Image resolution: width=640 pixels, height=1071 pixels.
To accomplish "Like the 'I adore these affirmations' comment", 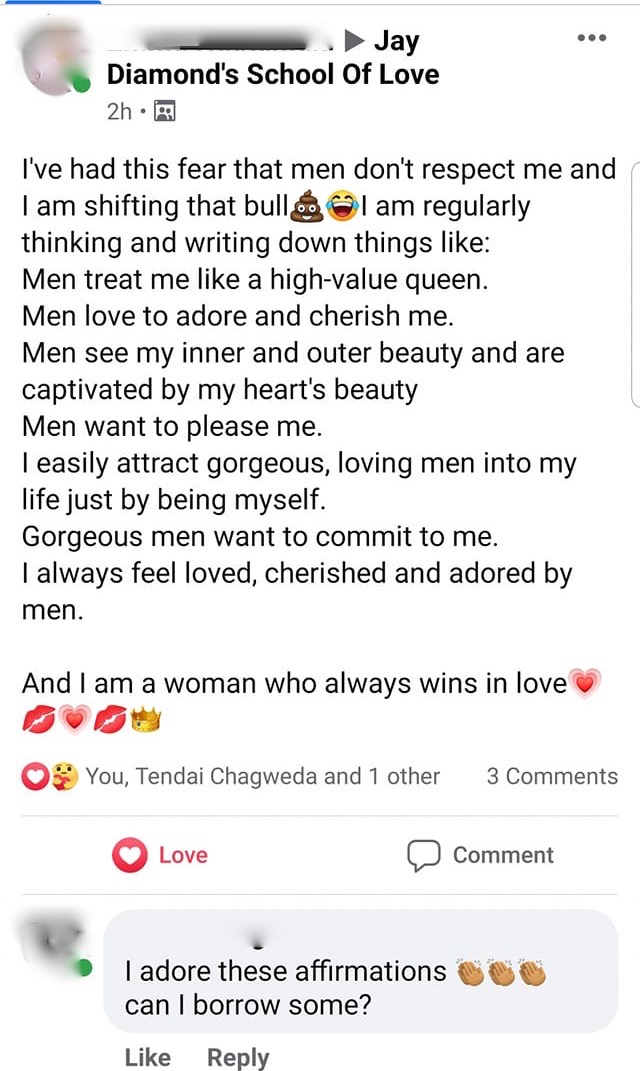I will click(147, 1057).
